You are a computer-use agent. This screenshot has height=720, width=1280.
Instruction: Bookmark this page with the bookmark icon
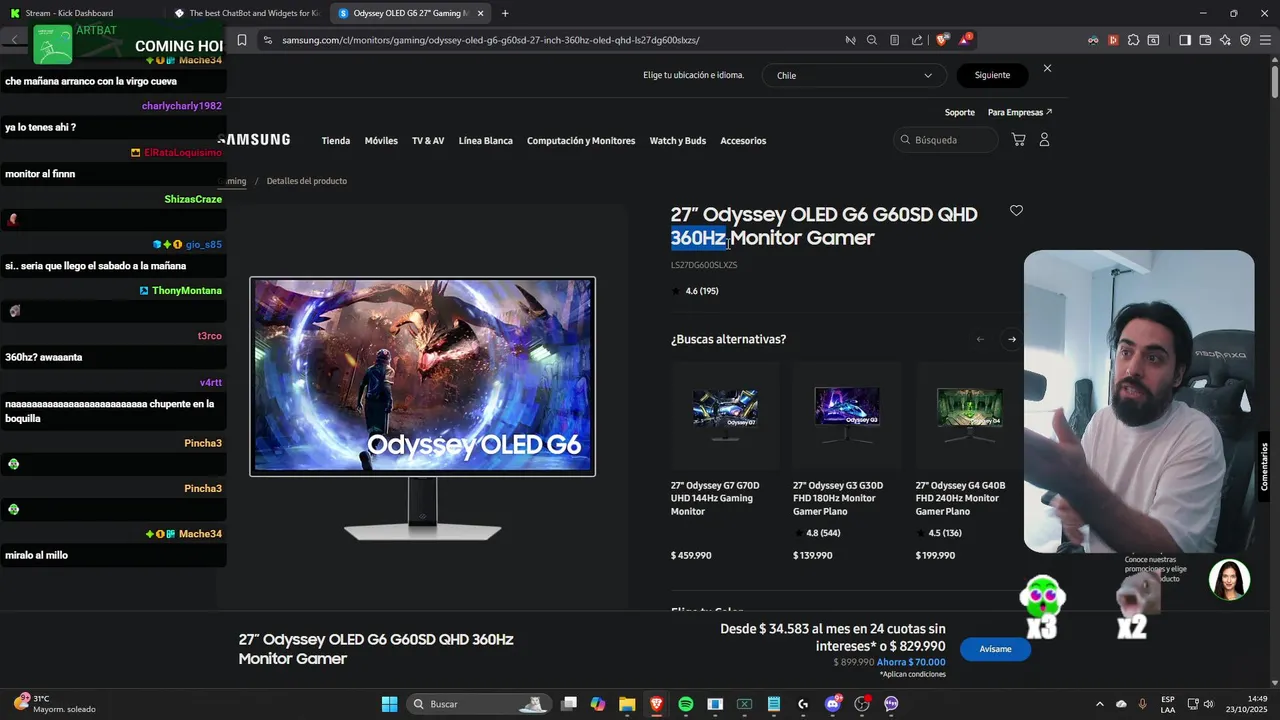[x=242, y=40]
